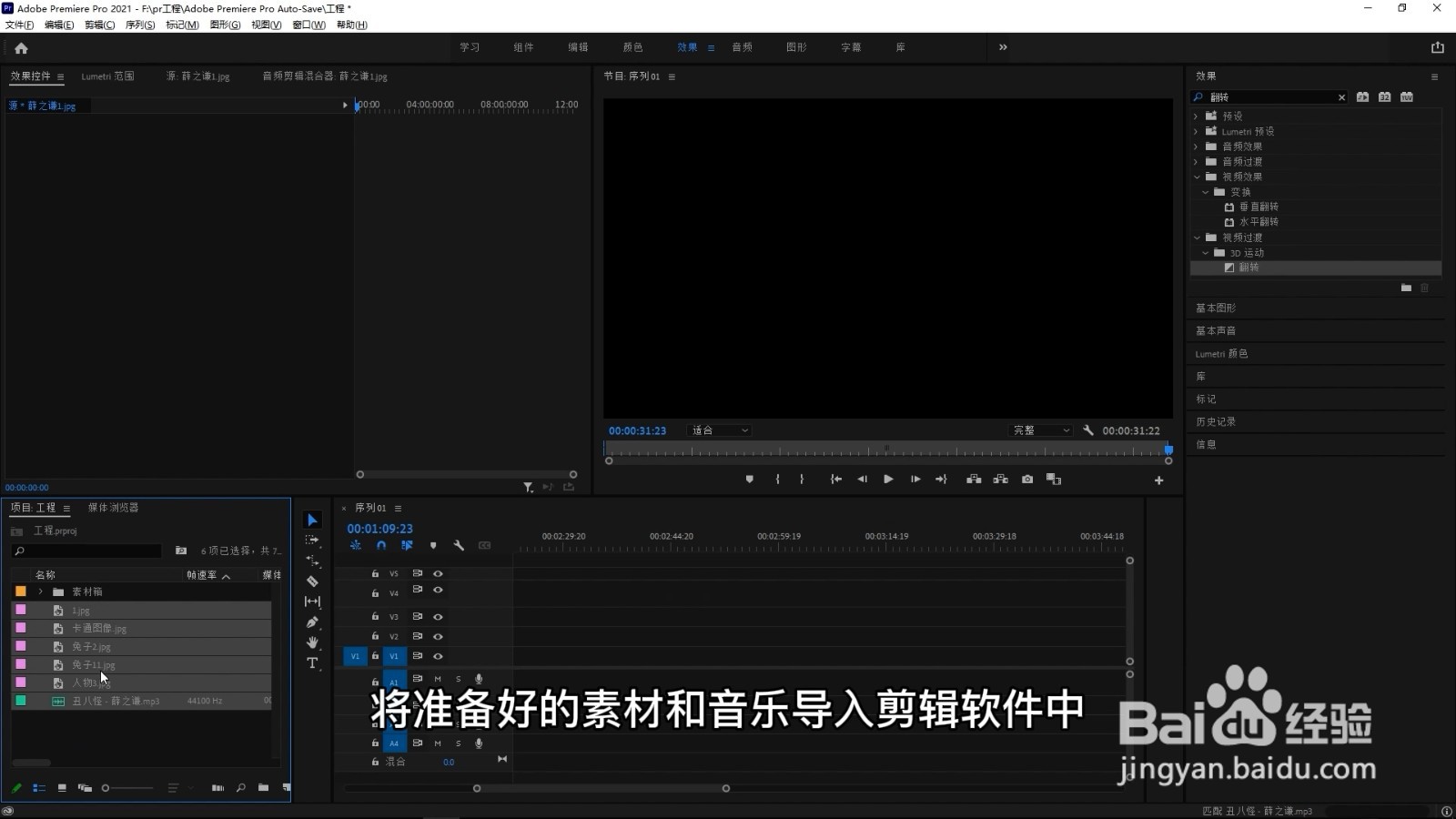The width and height of the screenshot is (1456, 819).
Task: Select the 水平翻转 effect
Action: tap(1259, 222)
